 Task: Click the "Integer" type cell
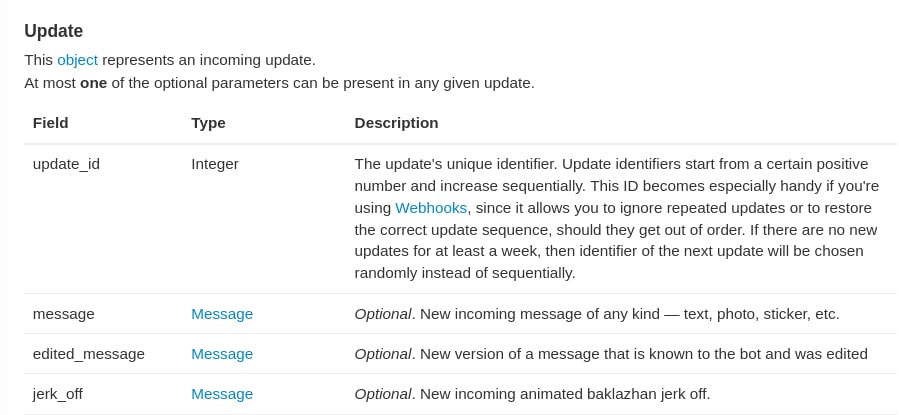point(215,164)
